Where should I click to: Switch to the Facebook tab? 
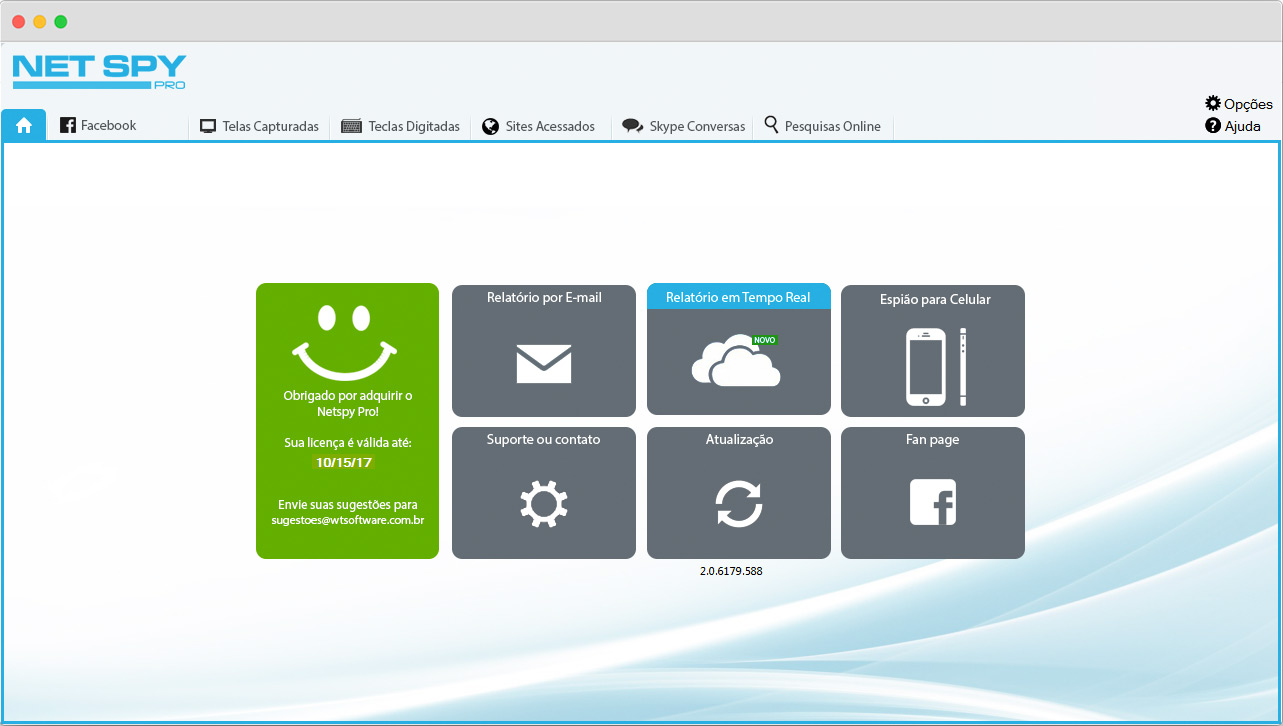(98, 126)
